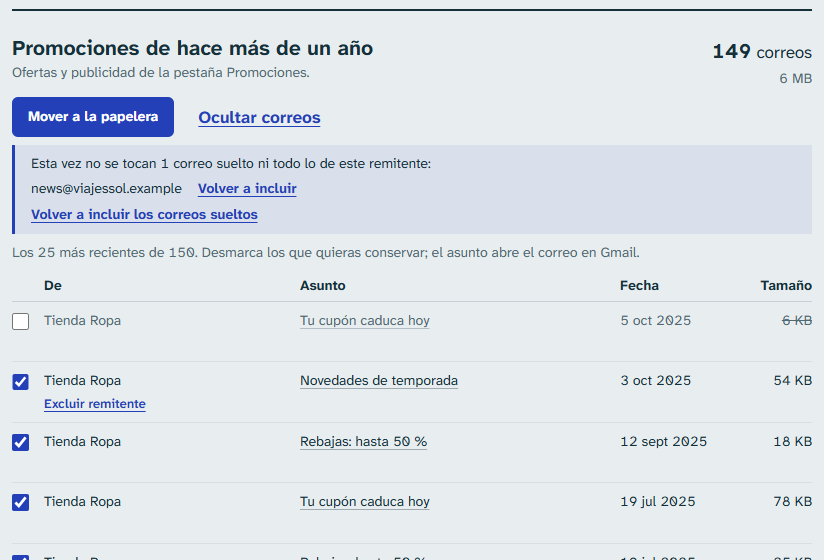Click the 'Esta vez no se tocan 1 correo suelto' notice
The width and height of the screenshot is (824, 560).
click(x=231, y=164)
